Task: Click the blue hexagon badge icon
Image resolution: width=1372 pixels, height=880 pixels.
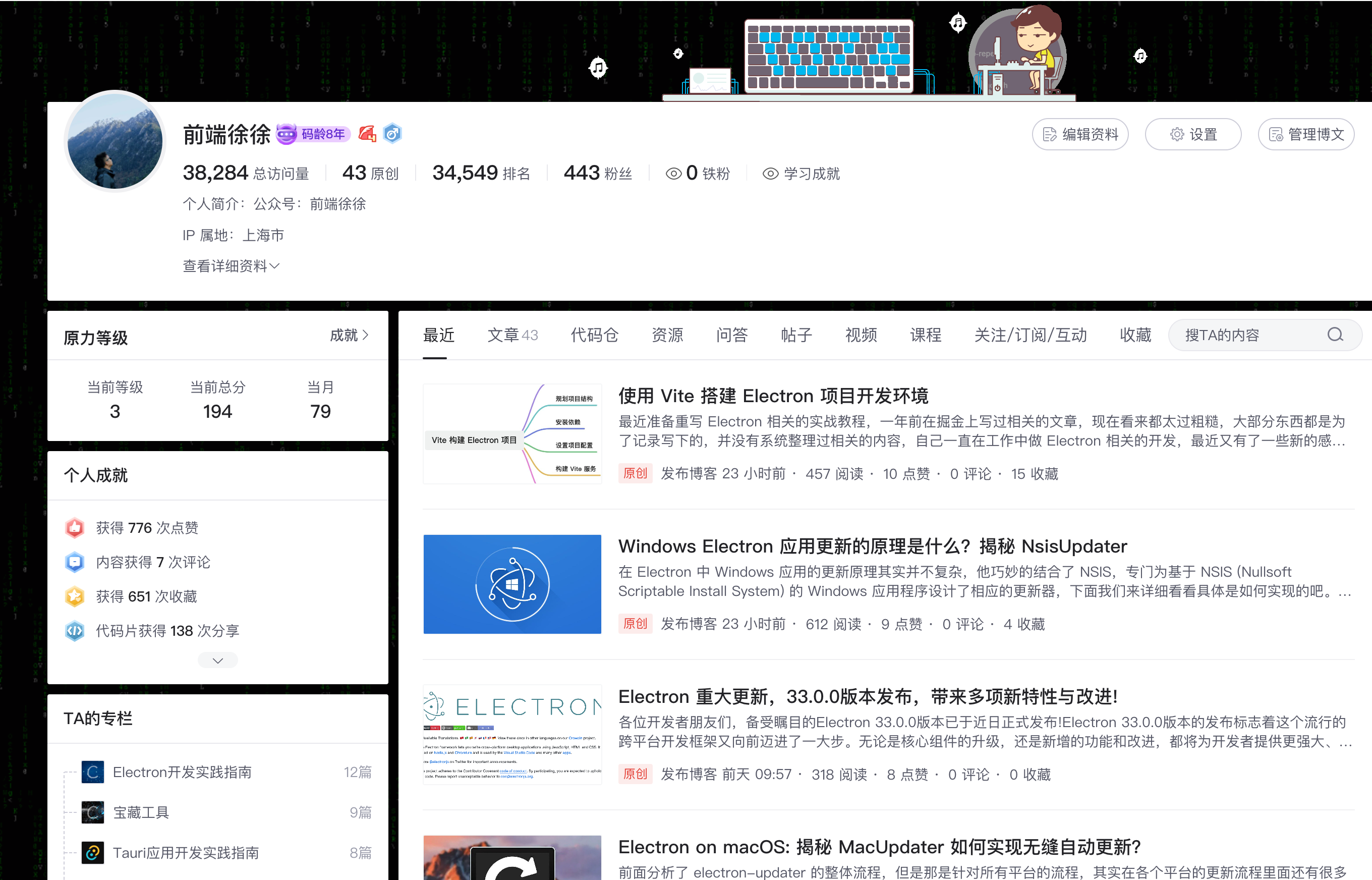Action: coord(392,134)
